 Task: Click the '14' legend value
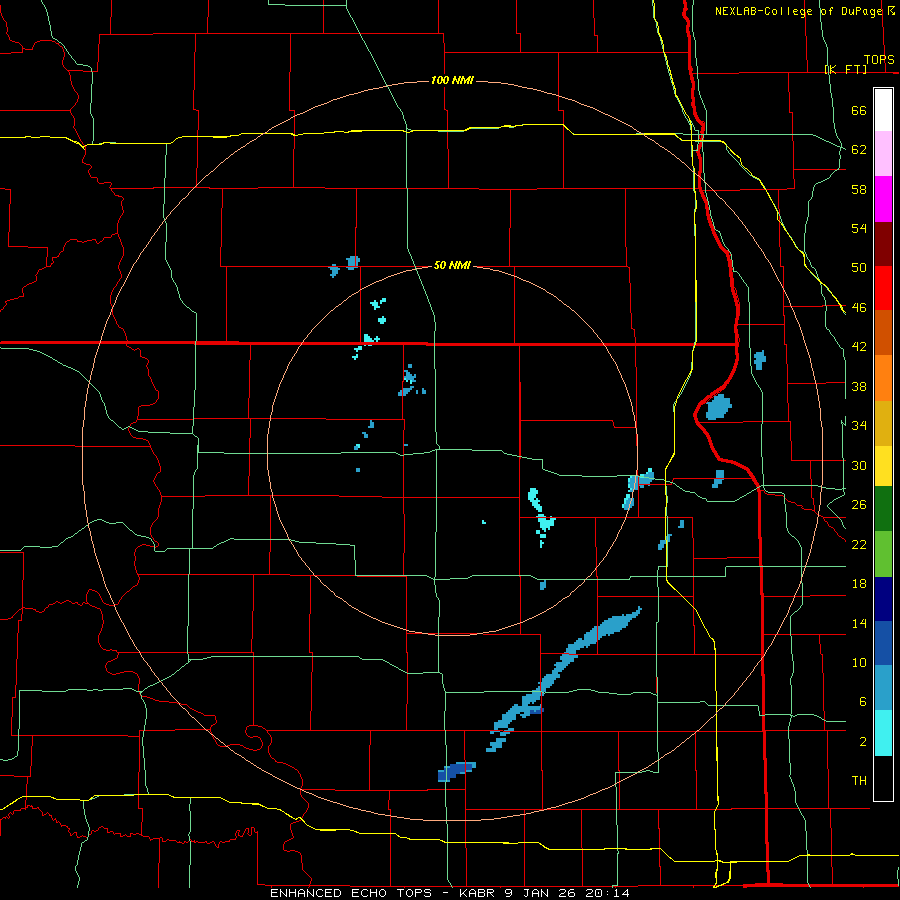[x=859, y=623]
